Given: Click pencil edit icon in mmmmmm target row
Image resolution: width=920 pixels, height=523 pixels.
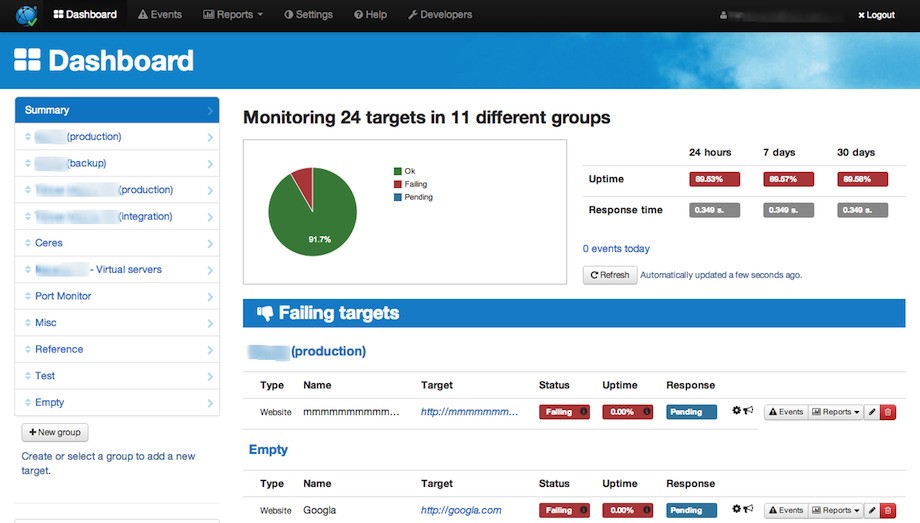Looking at the screenshot, I should point(871,412).
